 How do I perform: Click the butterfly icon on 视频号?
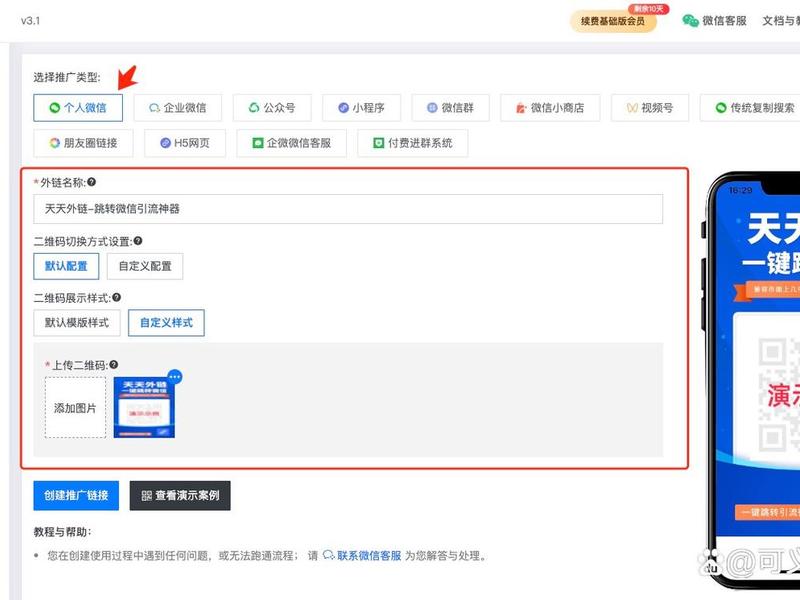tap(632, 108)
